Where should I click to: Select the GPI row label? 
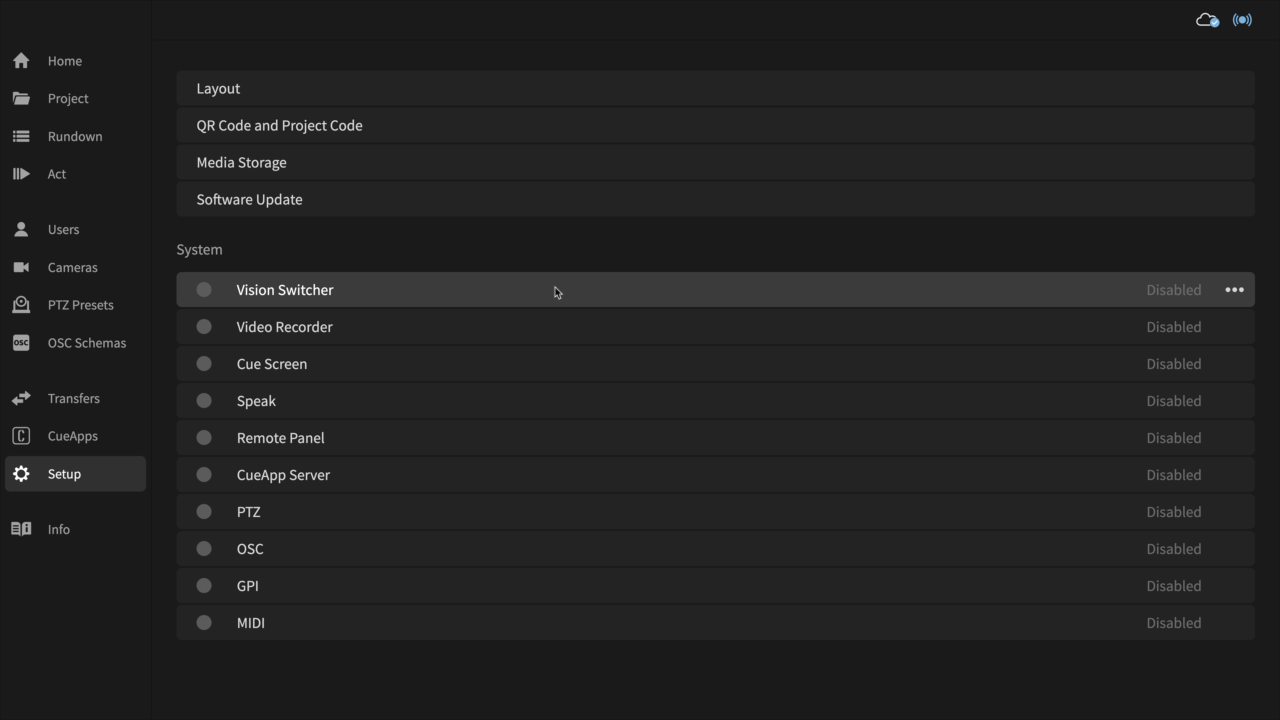point(248,586)
